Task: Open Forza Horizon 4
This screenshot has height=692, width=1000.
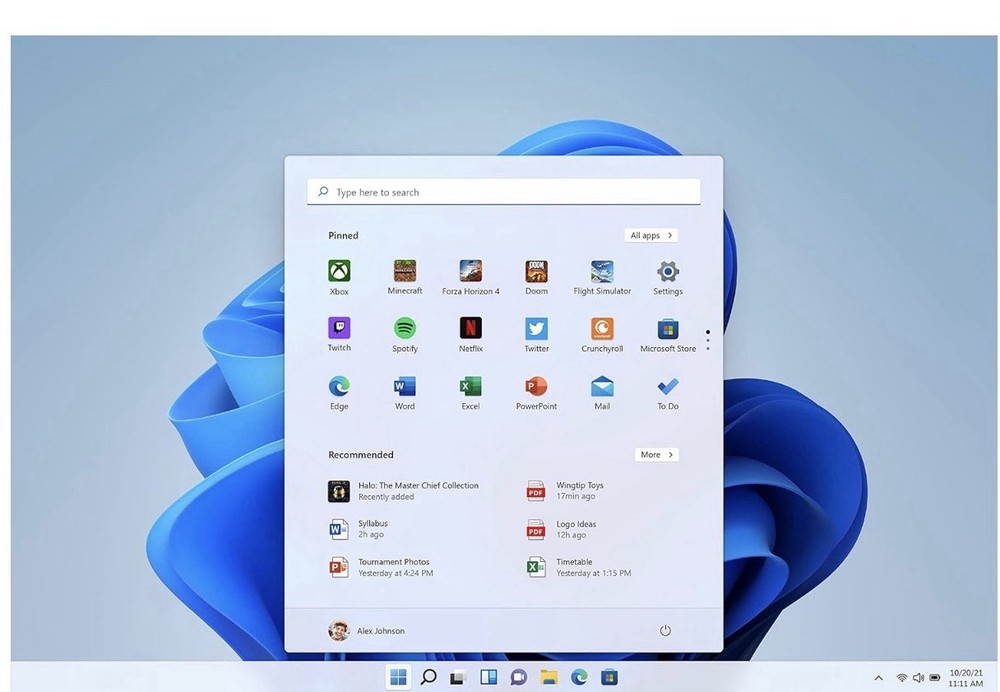Action: [470, 271]
